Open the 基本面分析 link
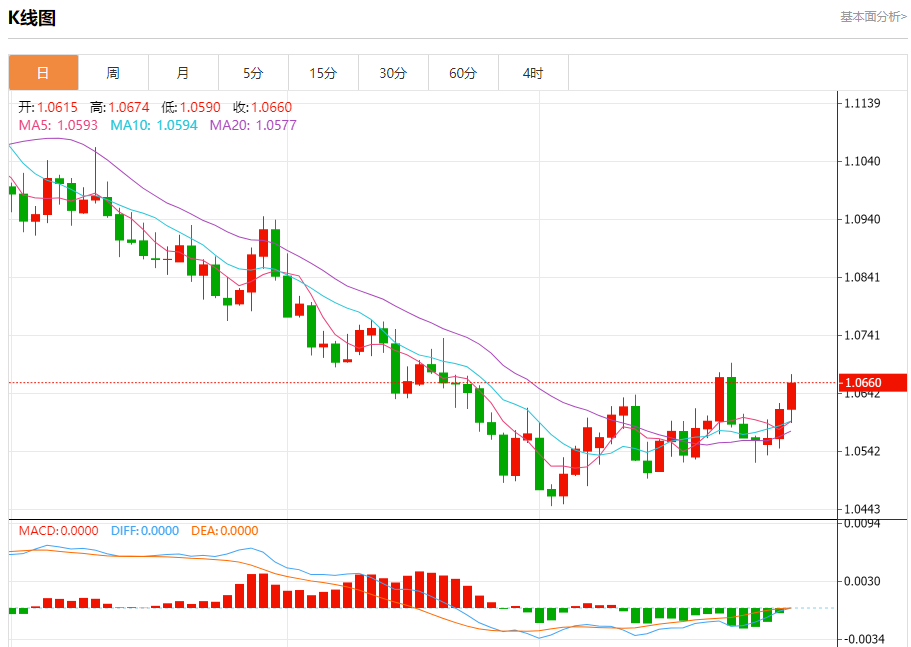This screenshot has height=647, width=911. [x=873, y=17]
